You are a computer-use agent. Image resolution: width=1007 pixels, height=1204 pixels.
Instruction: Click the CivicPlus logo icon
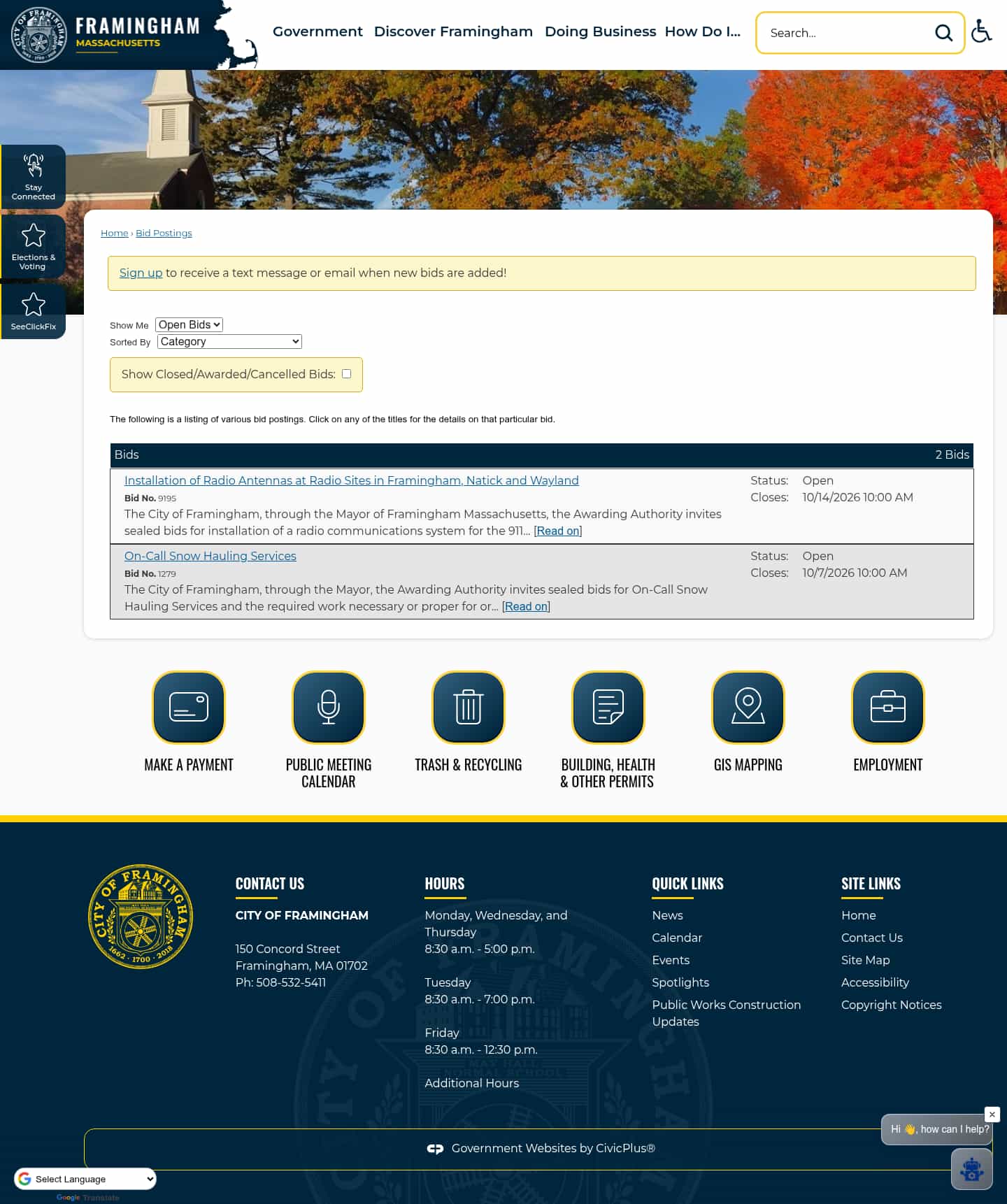click(435, 1149)
